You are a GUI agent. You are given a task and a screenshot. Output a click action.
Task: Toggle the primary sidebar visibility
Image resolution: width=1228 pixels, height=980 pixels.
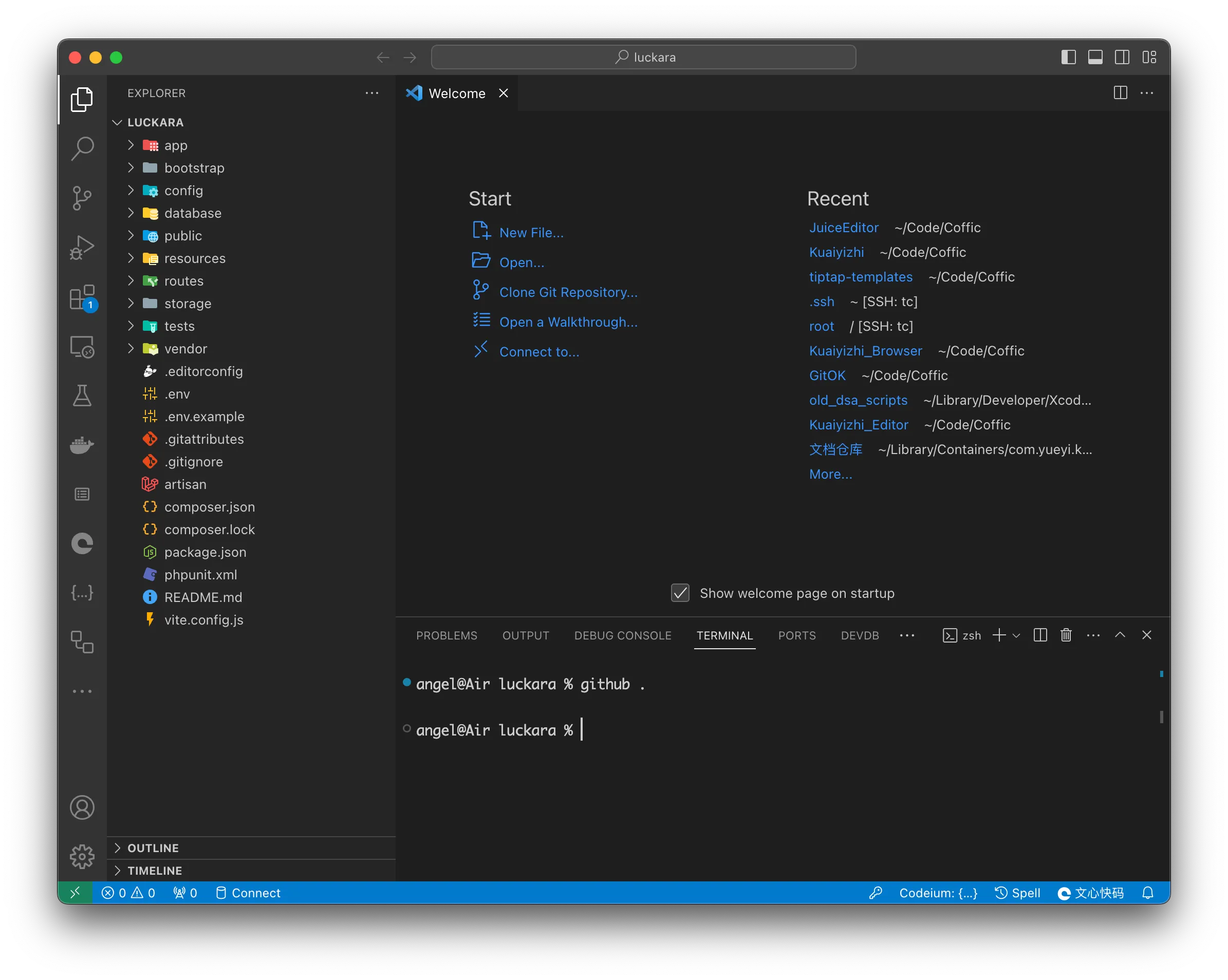(1068, 58)
